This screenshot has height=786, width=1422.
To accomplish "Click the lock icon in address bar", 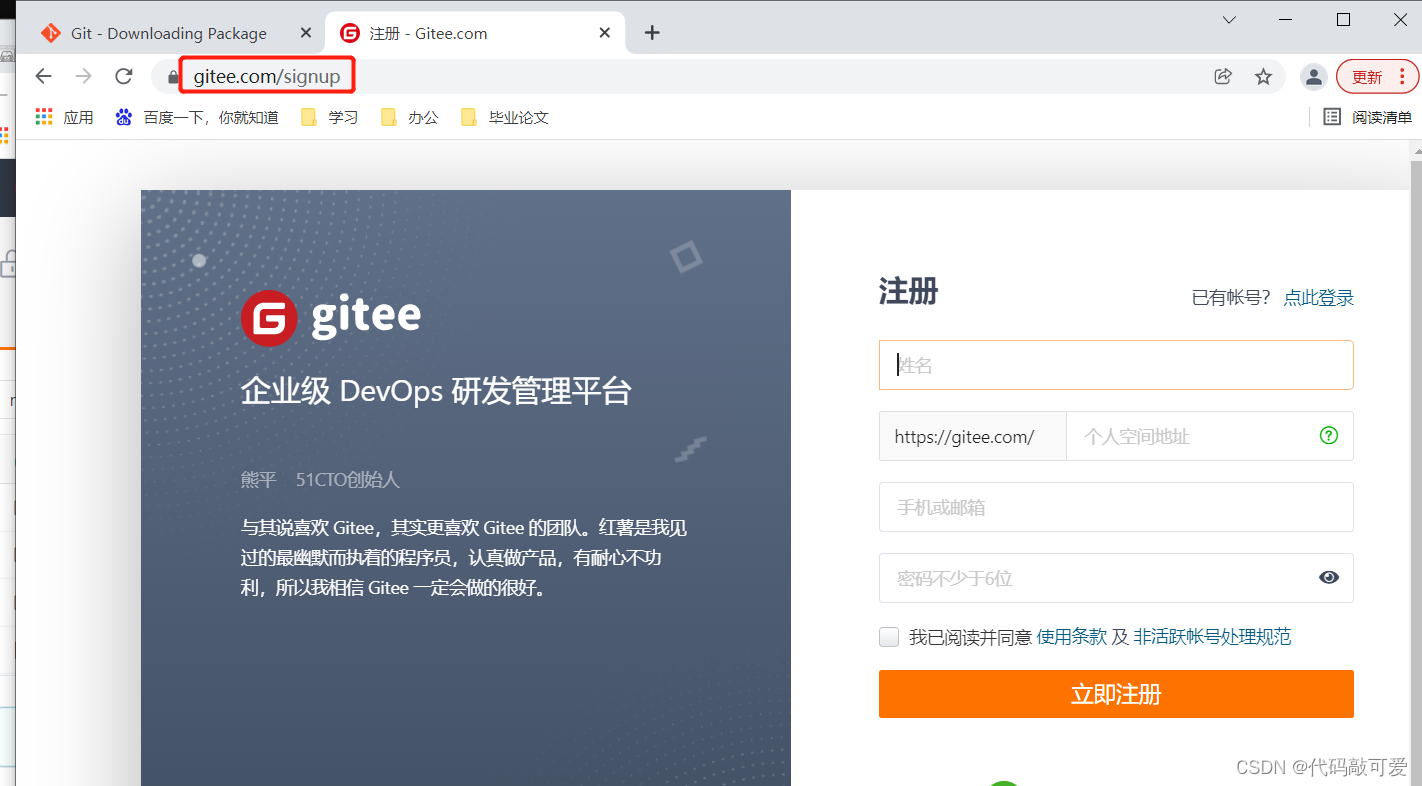I will click(173, 77).
